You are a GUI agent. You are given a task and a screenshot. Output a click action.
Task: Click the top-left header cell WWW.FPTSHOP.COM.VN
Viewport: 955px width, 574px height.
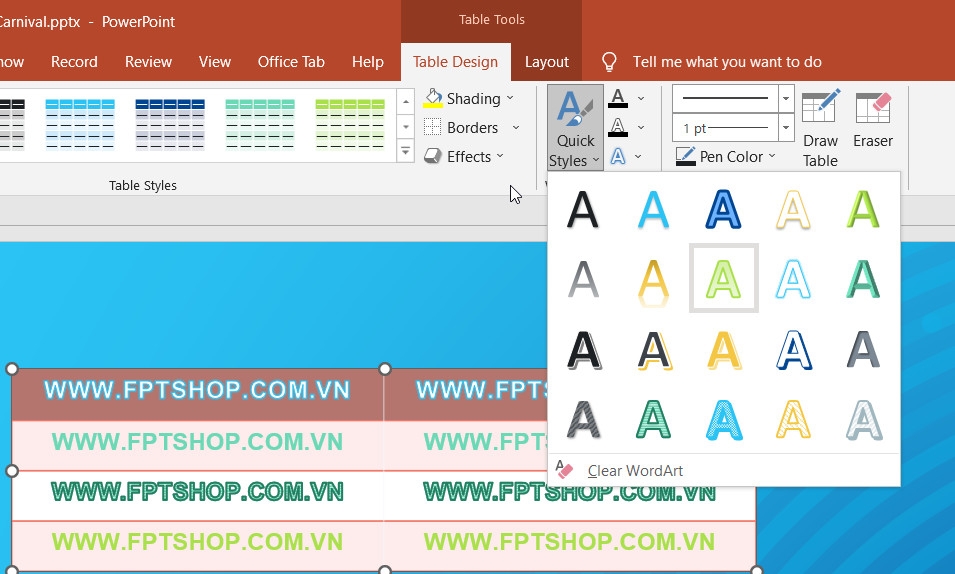tap(197, 390)
